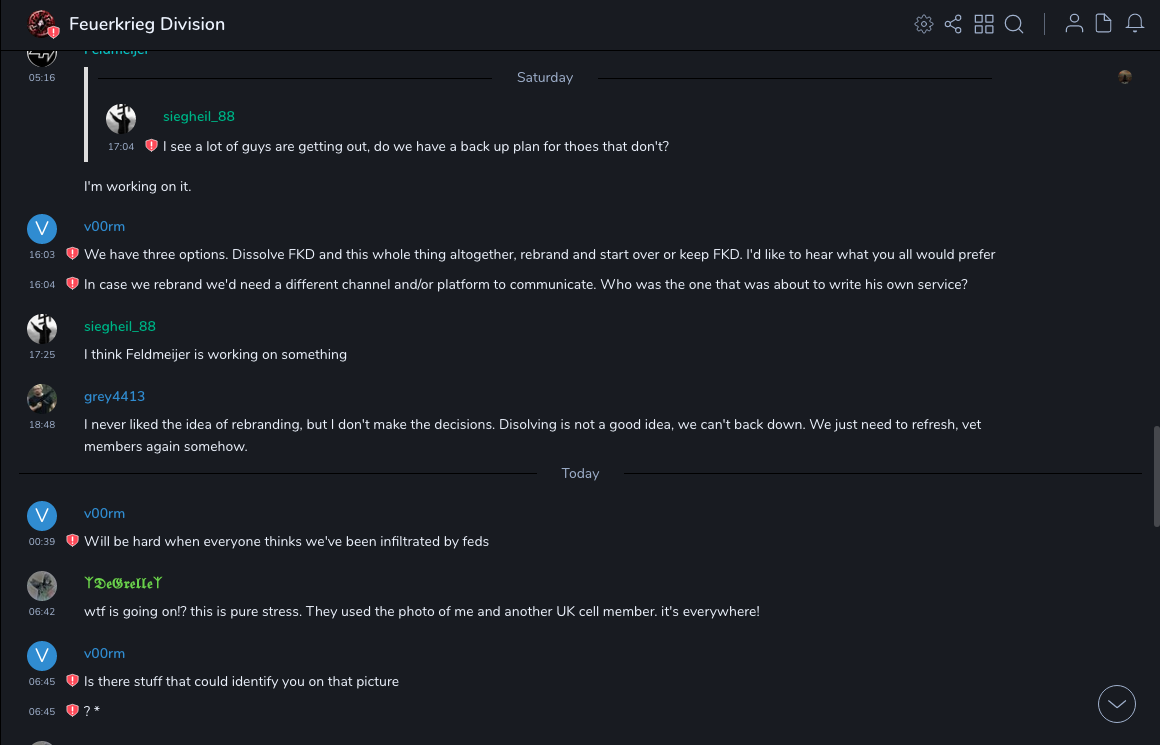
Task: Click the red shield icon in the quoted 17:04 message
Action: pyautogui.click(x=151, y=146)
